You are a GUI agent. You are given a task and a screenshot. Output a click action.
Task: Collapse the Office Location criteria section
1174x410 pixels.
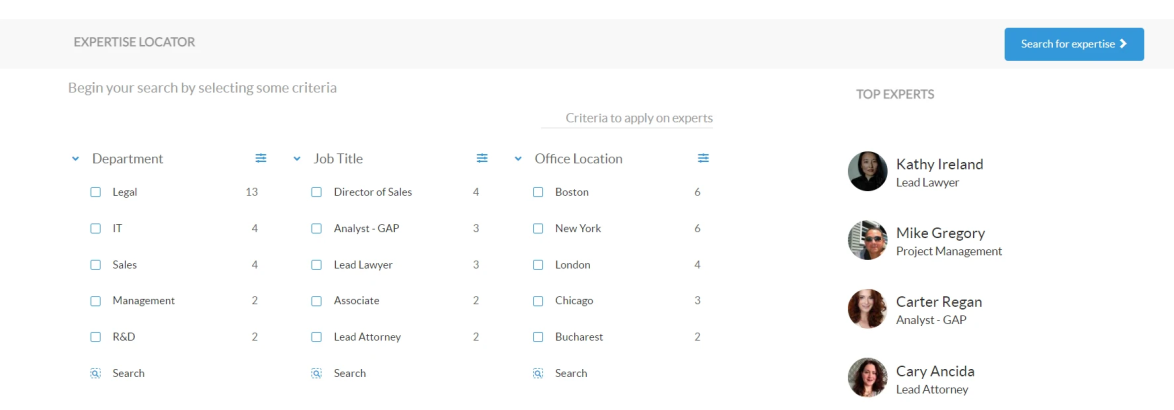[x=518, y=159]
